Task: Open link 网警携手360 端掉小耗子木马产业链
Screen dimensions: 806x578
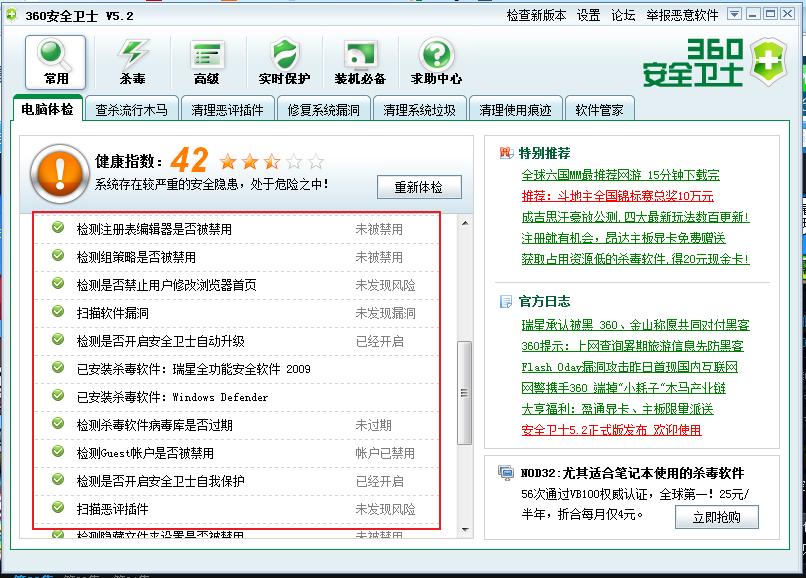Action: (x=624, y=388)
